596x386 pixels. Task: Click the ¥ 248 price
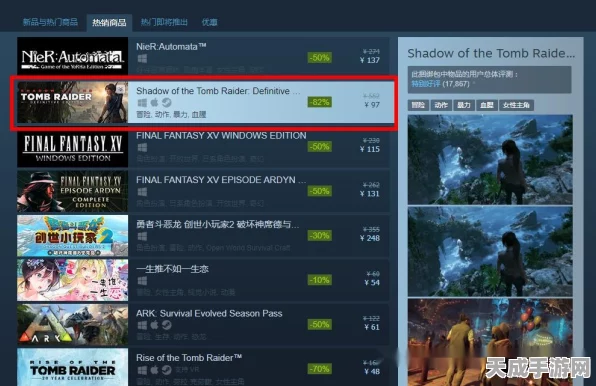pyautogui.click(x=370, y=238)
